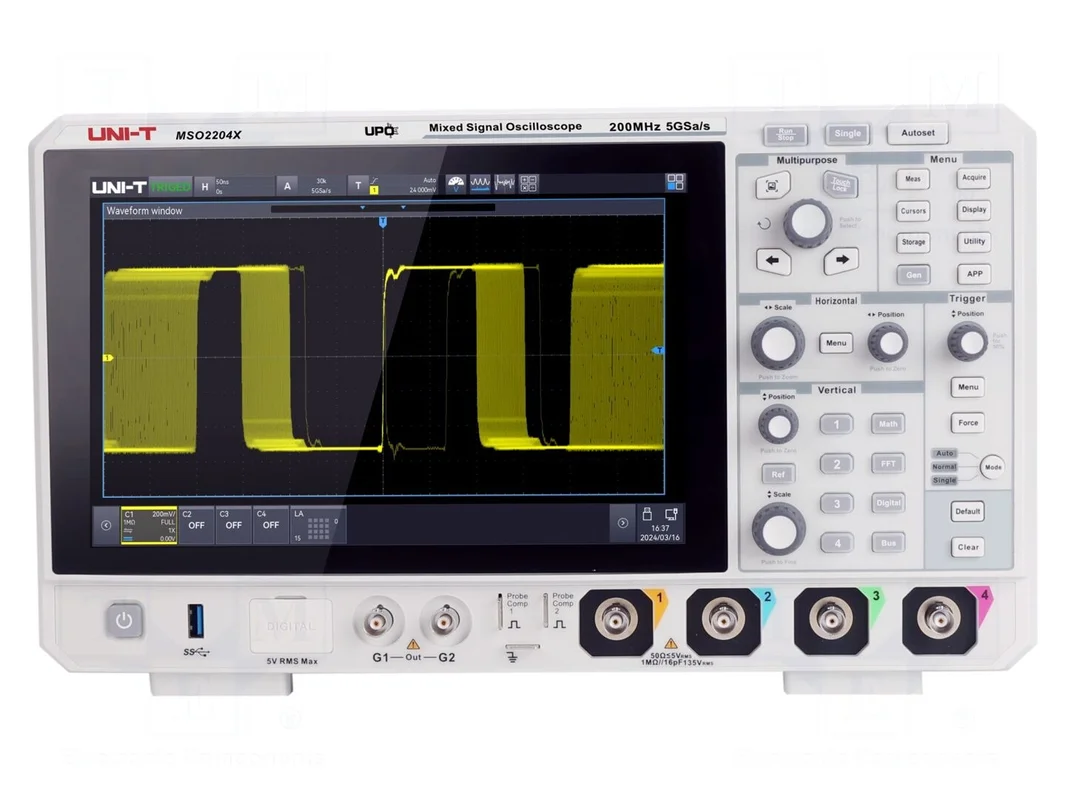Push the trigger Force key
This screenshot has width=1066, height=800.
(x=968, y=423)
